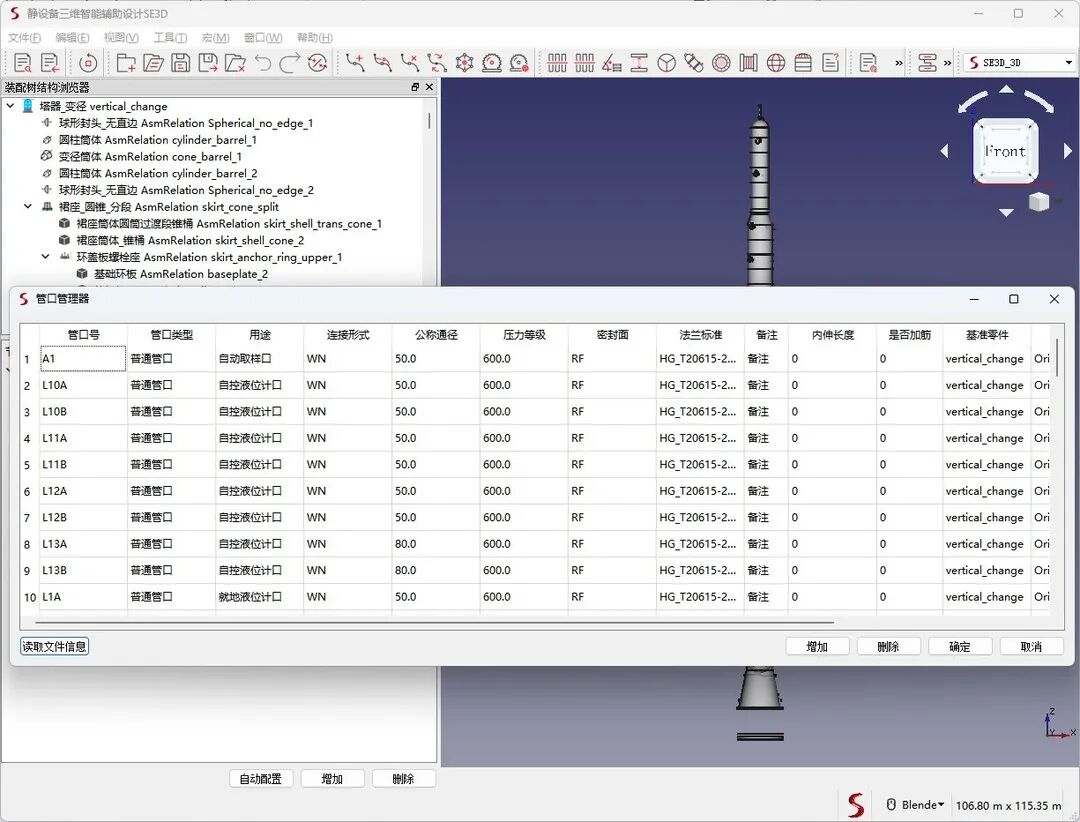Image resolution: width=1080 pixels, height=822 pixels.
Task: Expand the toolbar overflow before flowchart icon
Action: 898,63
